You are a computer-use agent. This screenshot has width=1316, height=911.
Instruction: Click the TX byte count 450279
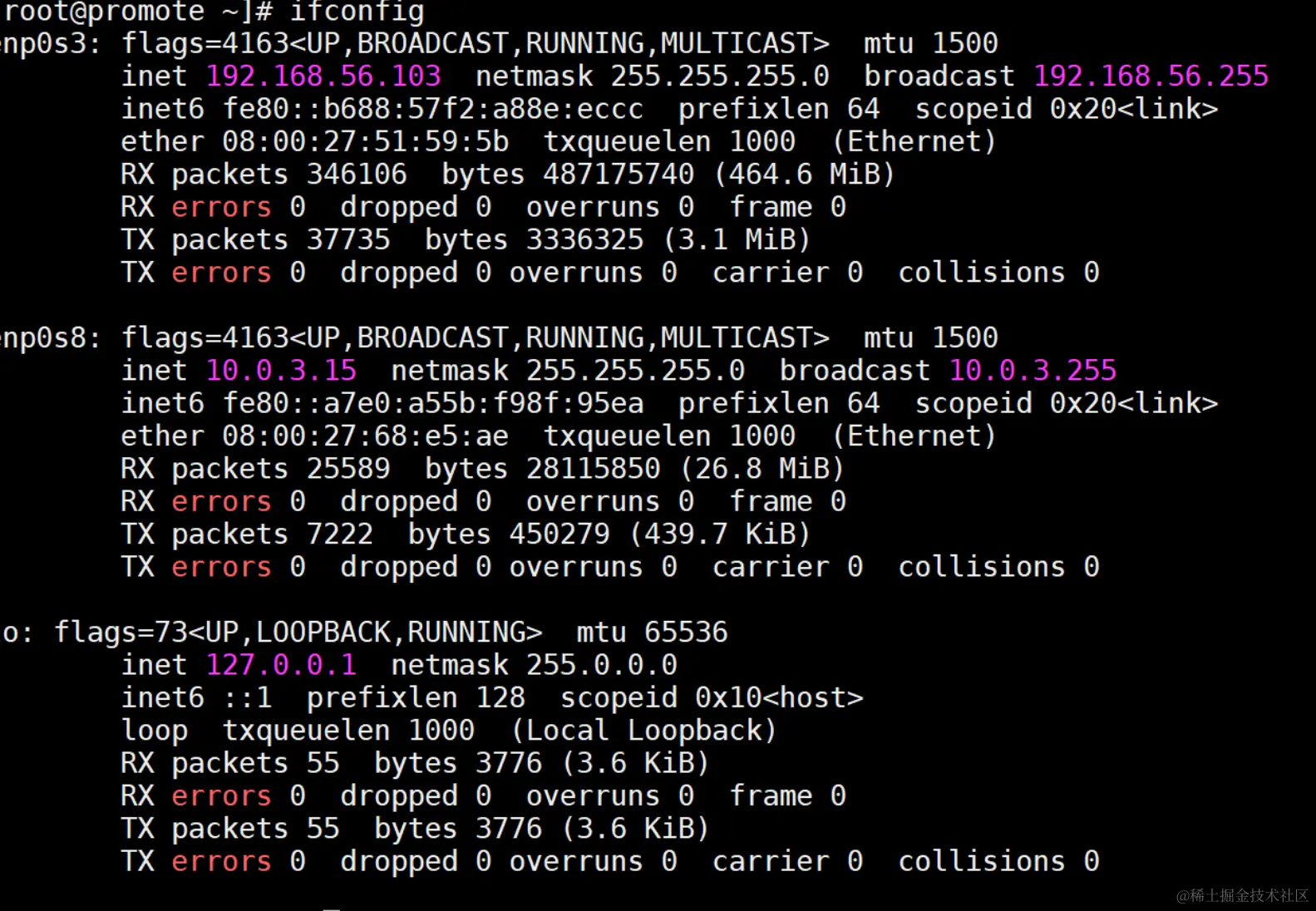(x=559, y=534)
